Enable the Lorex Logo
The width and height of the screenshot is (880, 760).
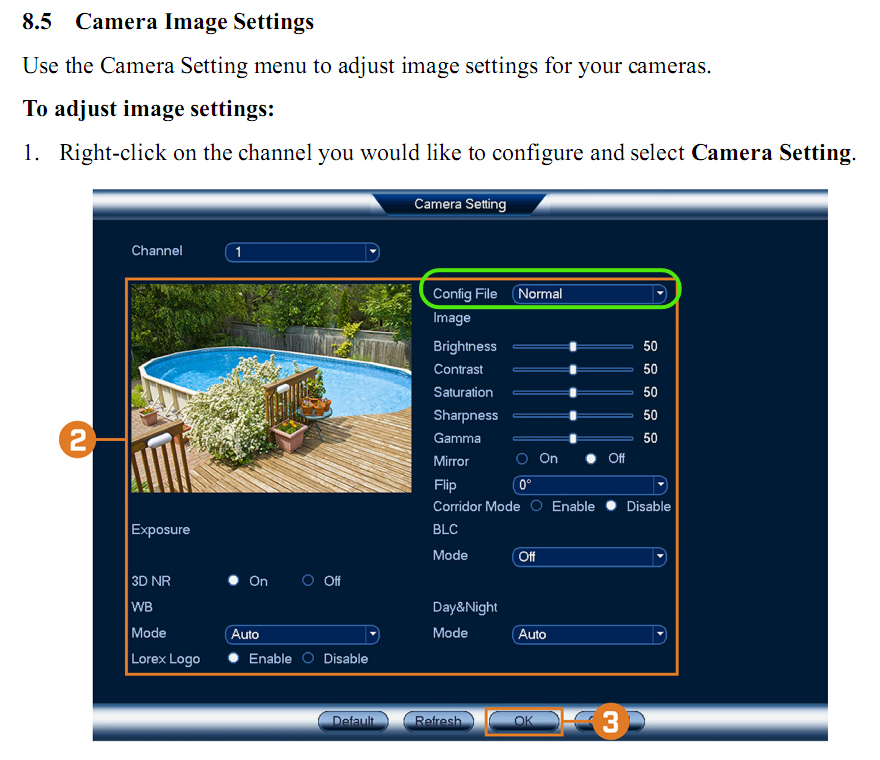point(233,658)
